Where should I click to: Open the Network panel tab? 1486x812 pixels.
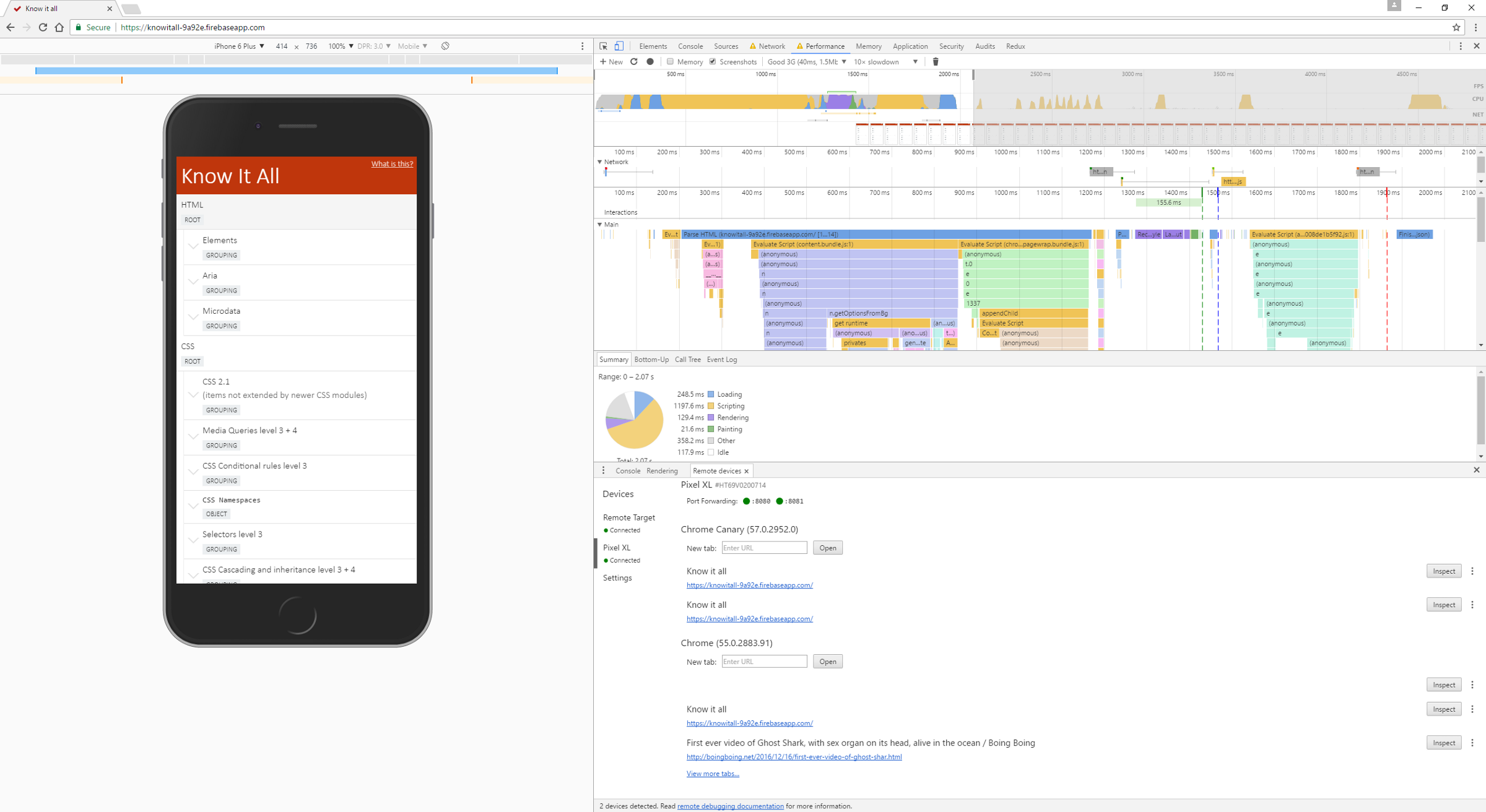[771, 46]
